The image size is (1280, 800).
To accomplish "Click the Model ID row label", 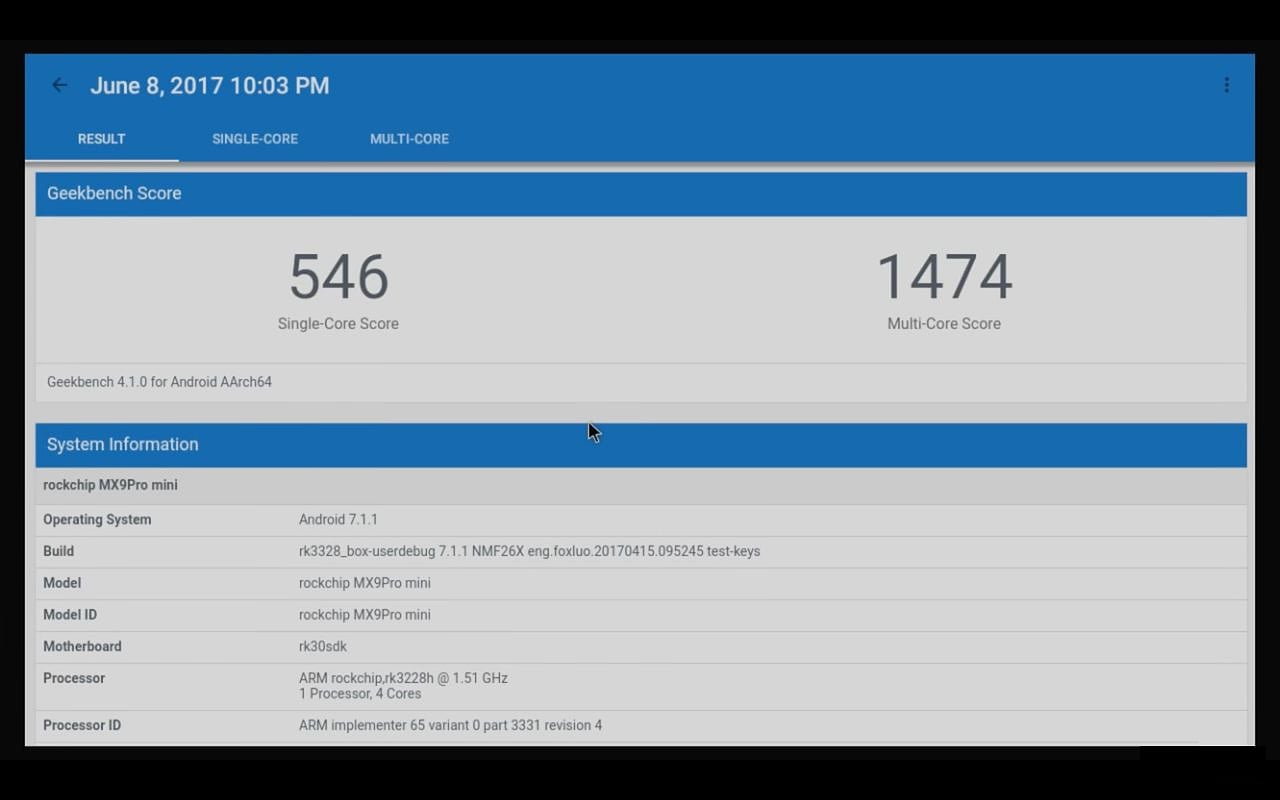I will pyautogui.click(x=70, y=615).
